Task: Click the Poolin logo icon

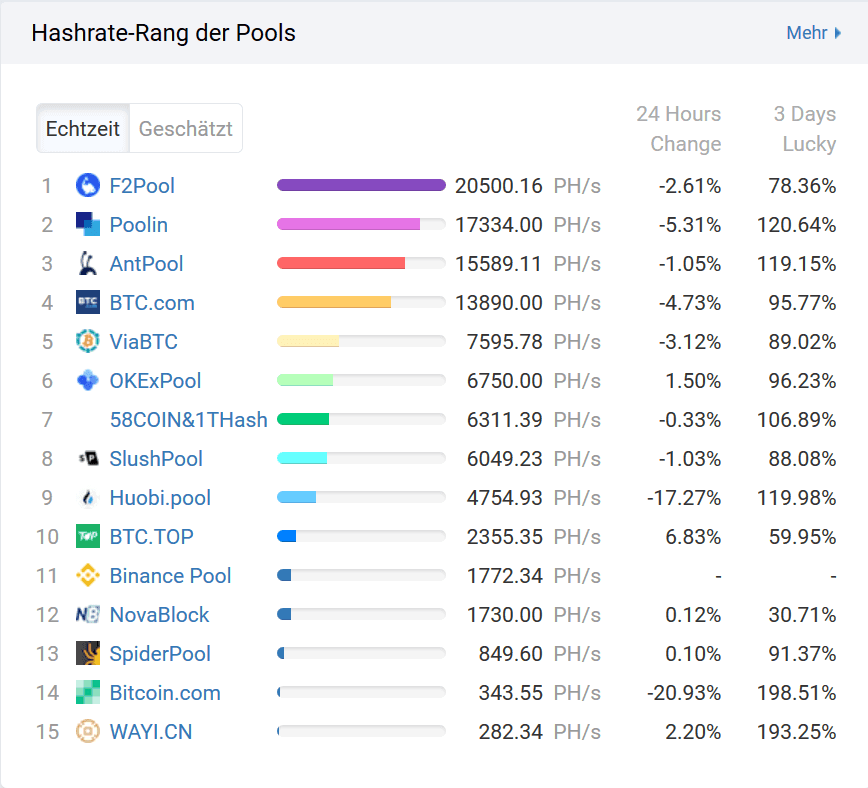Action: 88,225
